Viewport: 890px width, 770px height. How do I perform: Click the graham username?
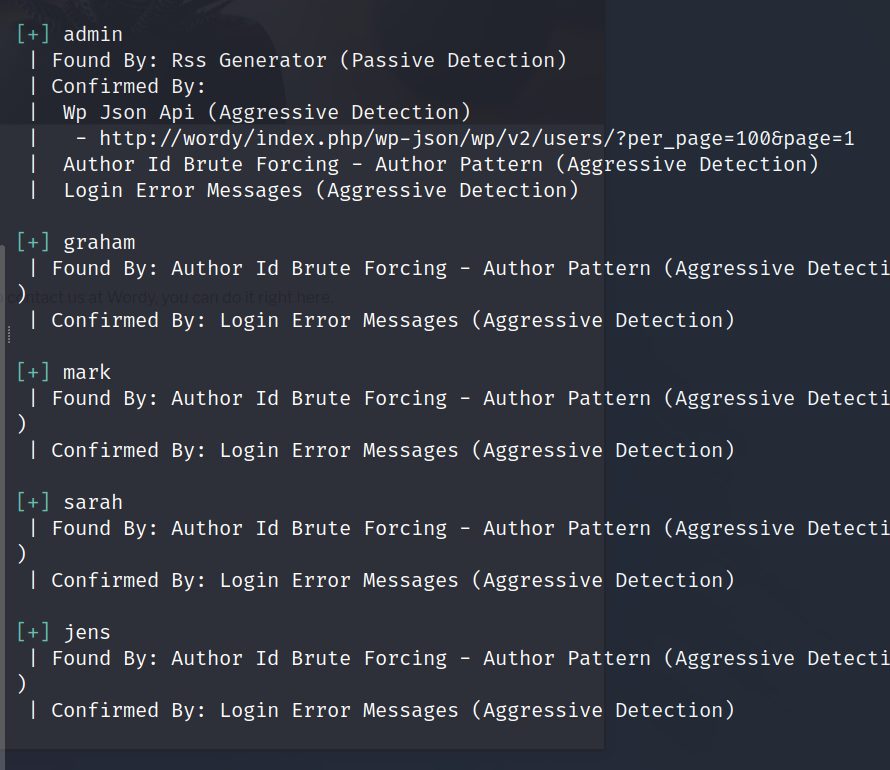pos(99,242)
